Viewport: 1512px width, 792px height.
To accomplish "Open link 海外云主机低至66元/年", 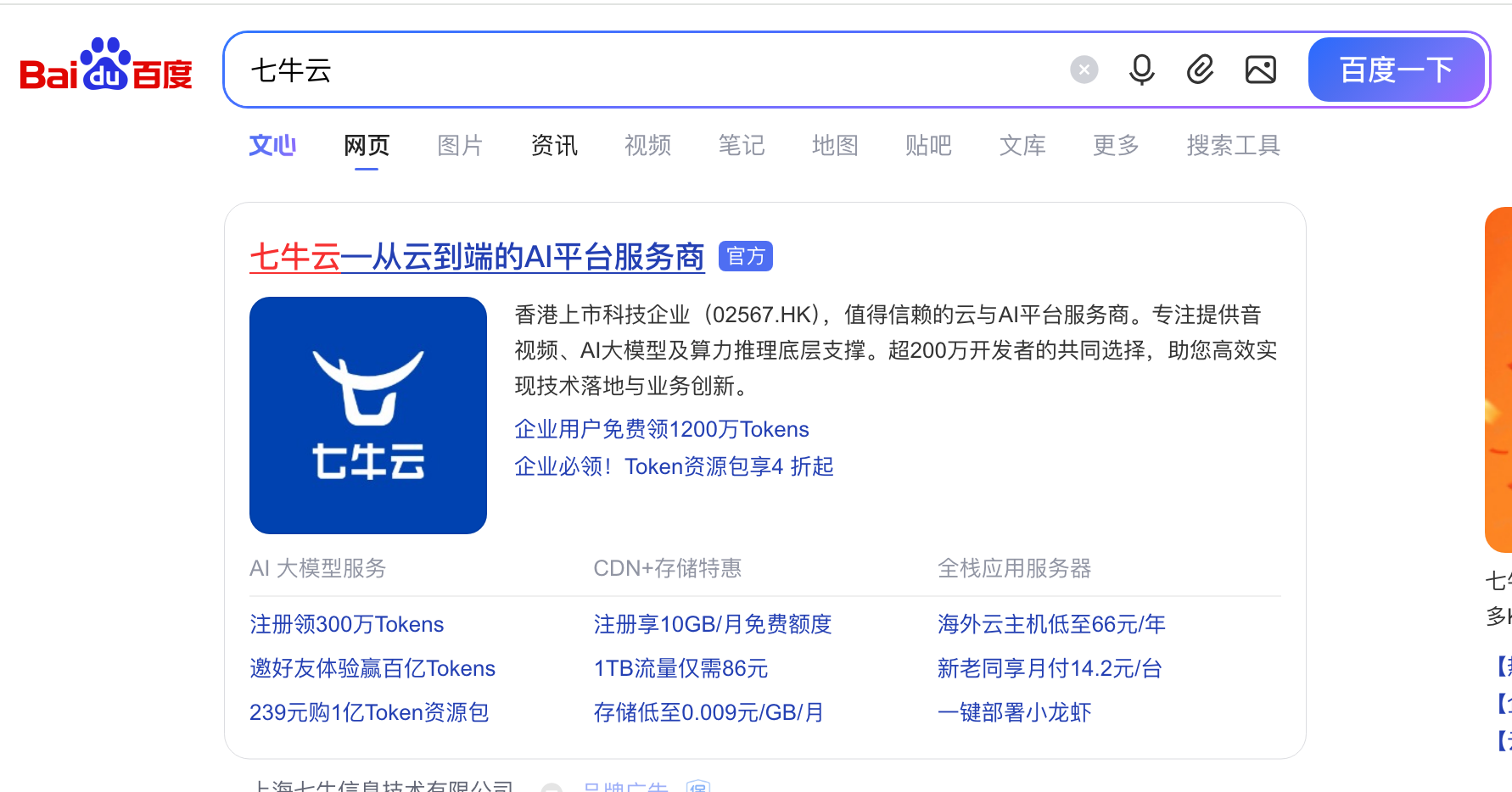I will click(1051, 624).
